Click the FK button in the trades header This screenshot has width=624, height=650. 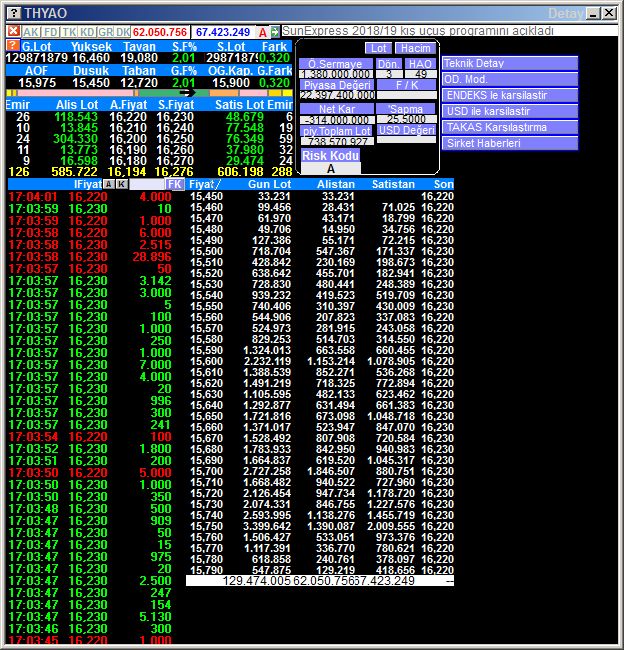[175, 184]
